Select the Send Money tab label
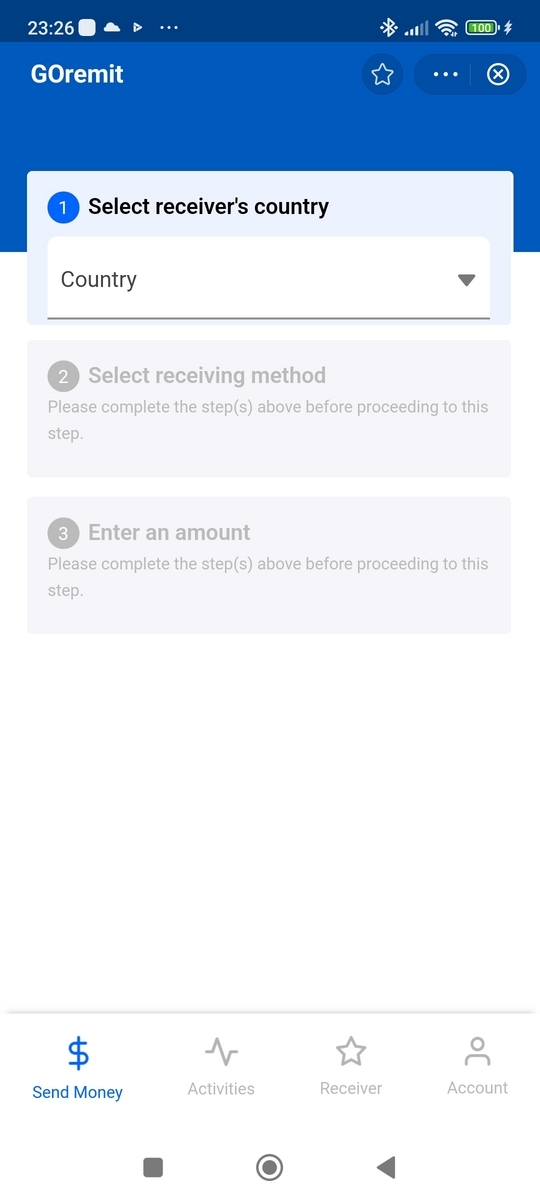The height and width of the screenshot is (1200, 540). coord(78,1092)
